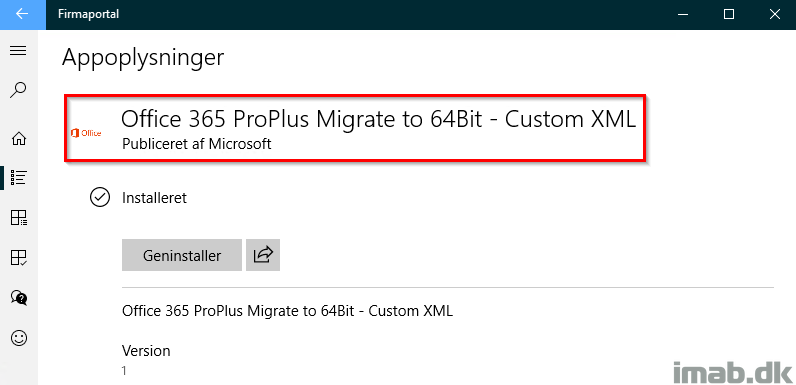Open Help and support chat icon
Image resolution: width=796 pixels, height=385 pixels.
[19, 298]
